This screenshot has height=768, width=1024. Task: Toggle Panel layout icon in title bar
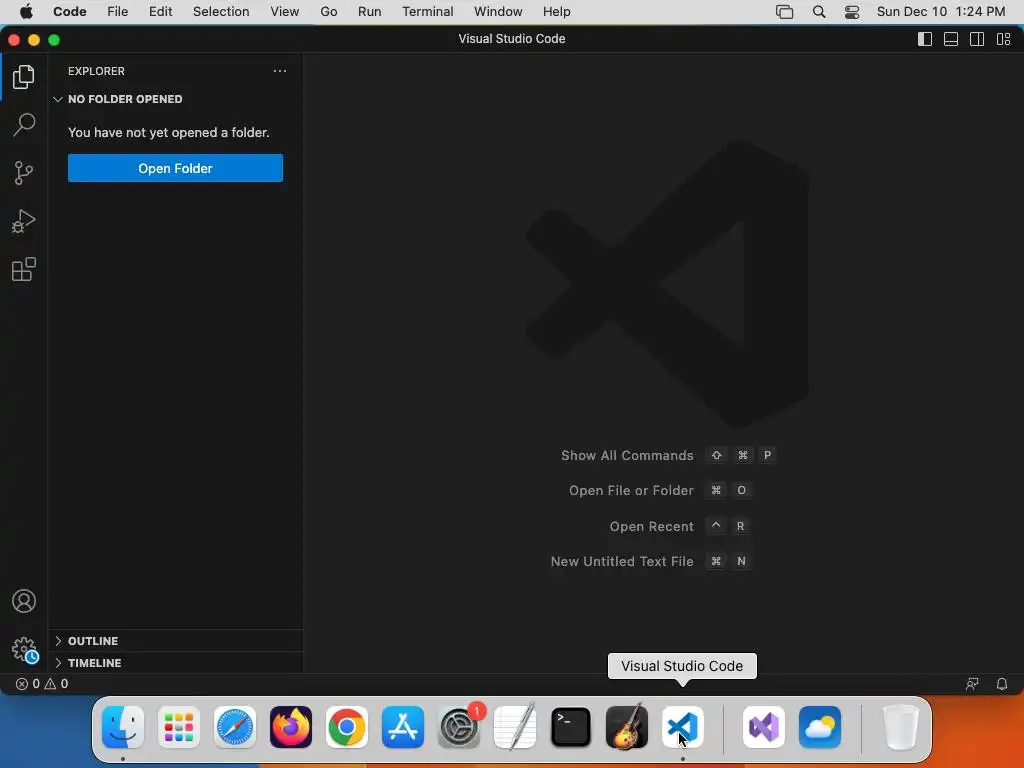coord(951,39)
